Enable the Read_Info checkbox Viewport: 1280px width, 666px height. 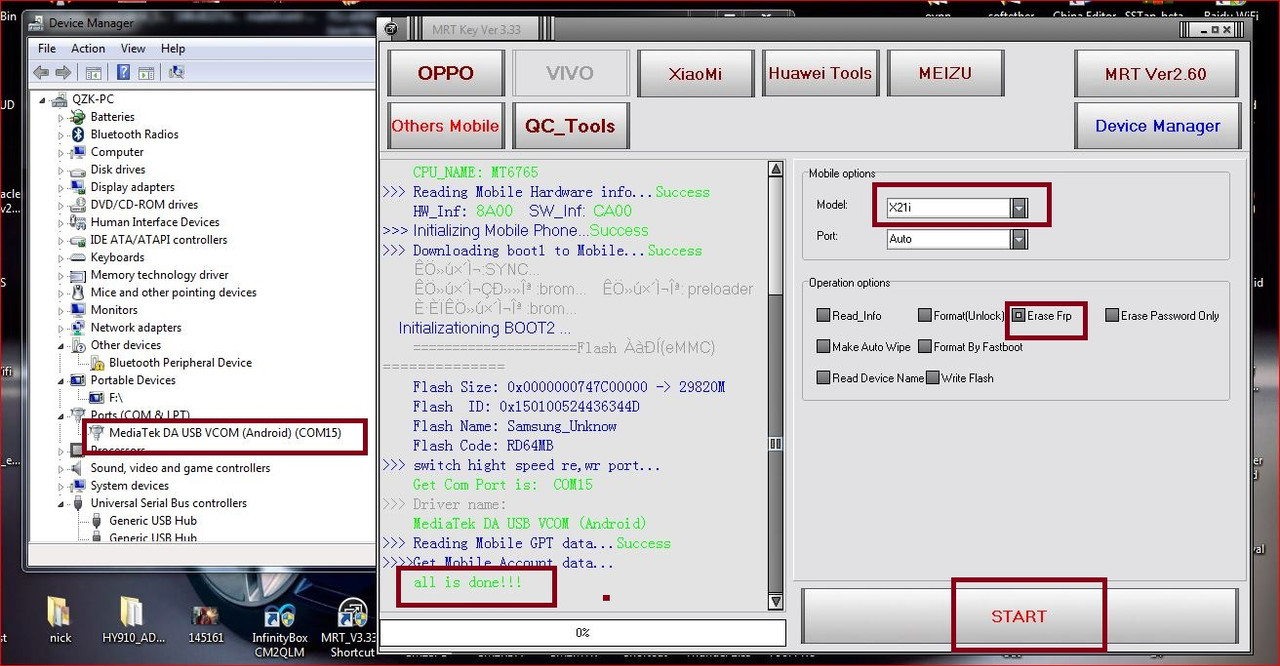823,316
